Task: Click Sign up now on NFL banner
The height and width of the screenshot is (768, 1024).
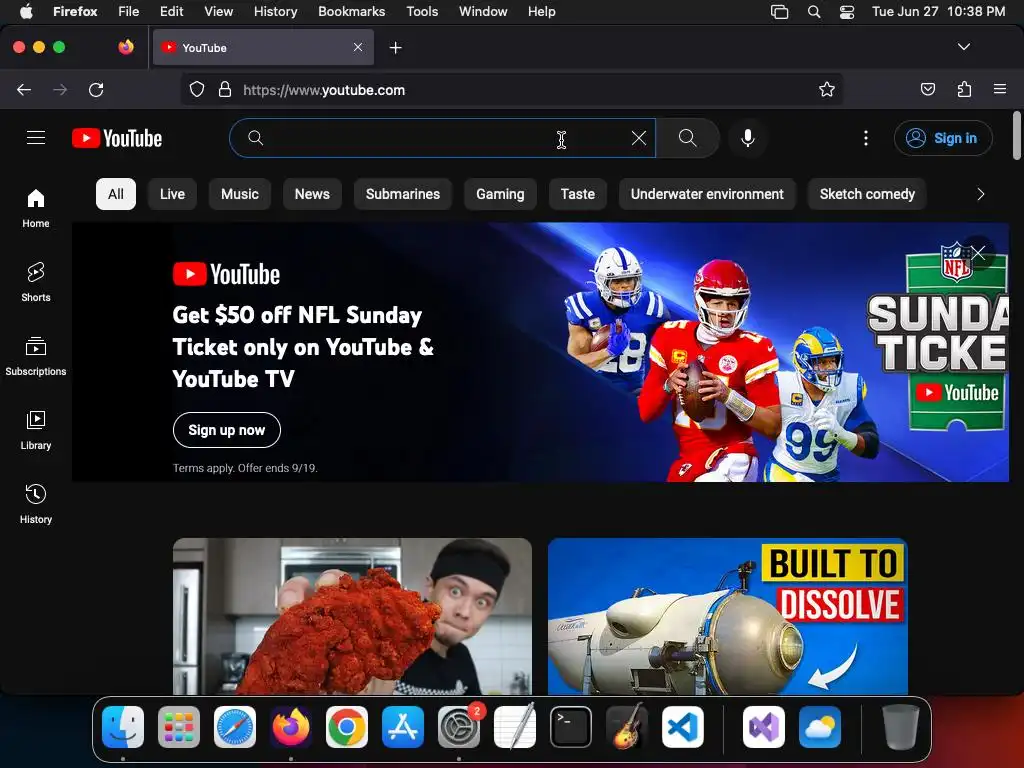Action: point(227,430)
